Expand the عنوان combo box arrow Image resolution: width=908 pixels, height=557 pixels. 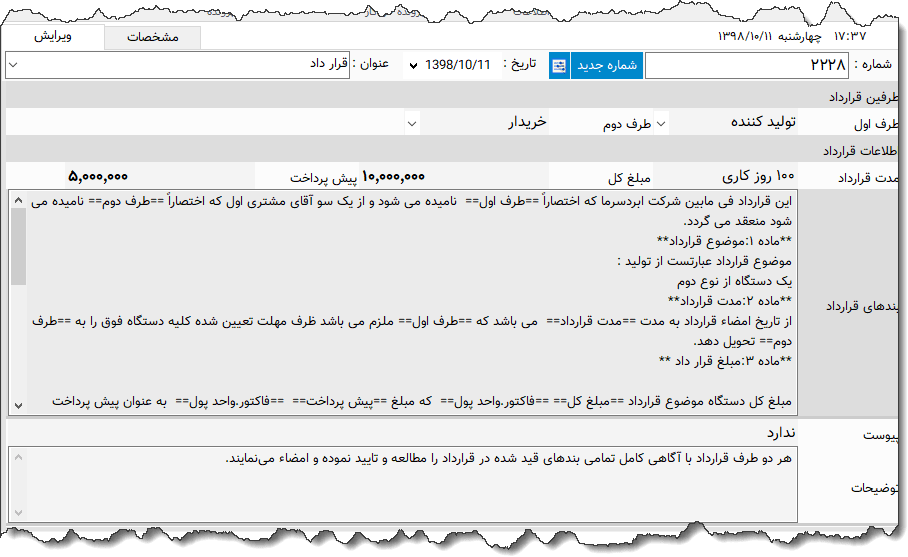tap(13, 65)
